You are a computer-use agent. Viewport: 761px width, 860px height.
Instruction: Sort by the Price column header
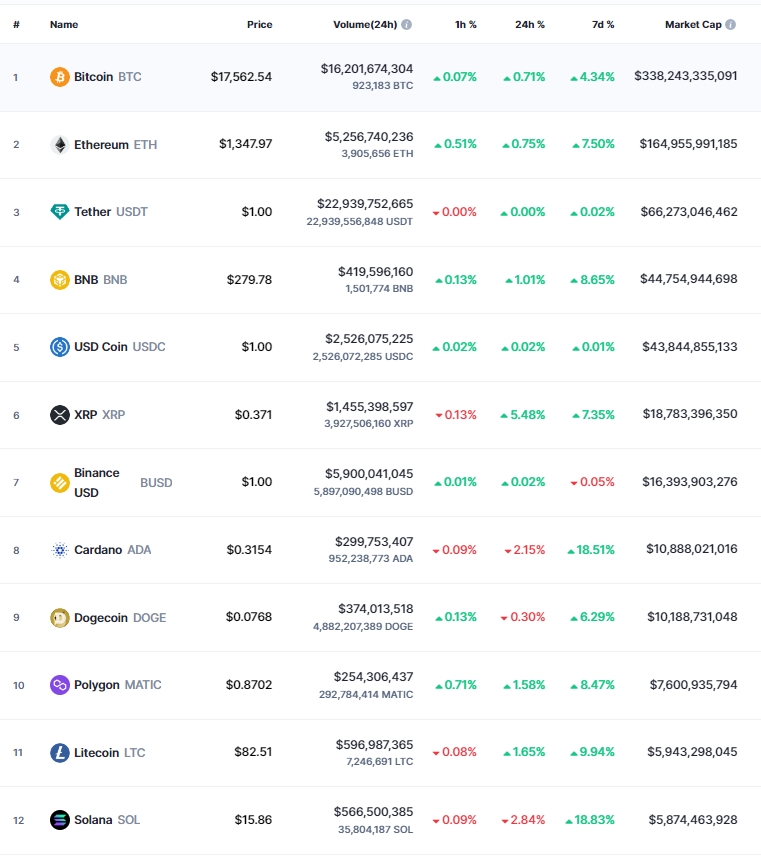[260, 25]
